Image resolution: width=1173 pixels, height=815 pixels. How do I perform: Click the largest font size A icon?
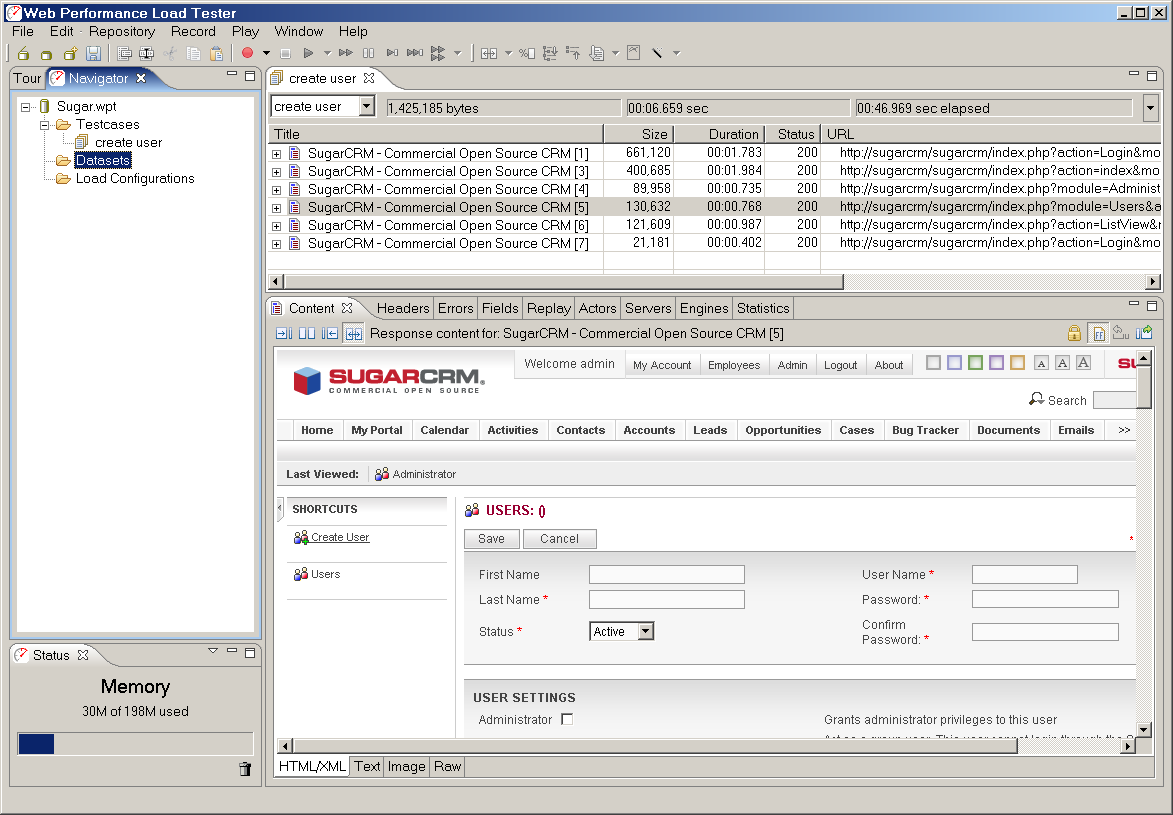pyautogui.click(x=1083, y=363)
